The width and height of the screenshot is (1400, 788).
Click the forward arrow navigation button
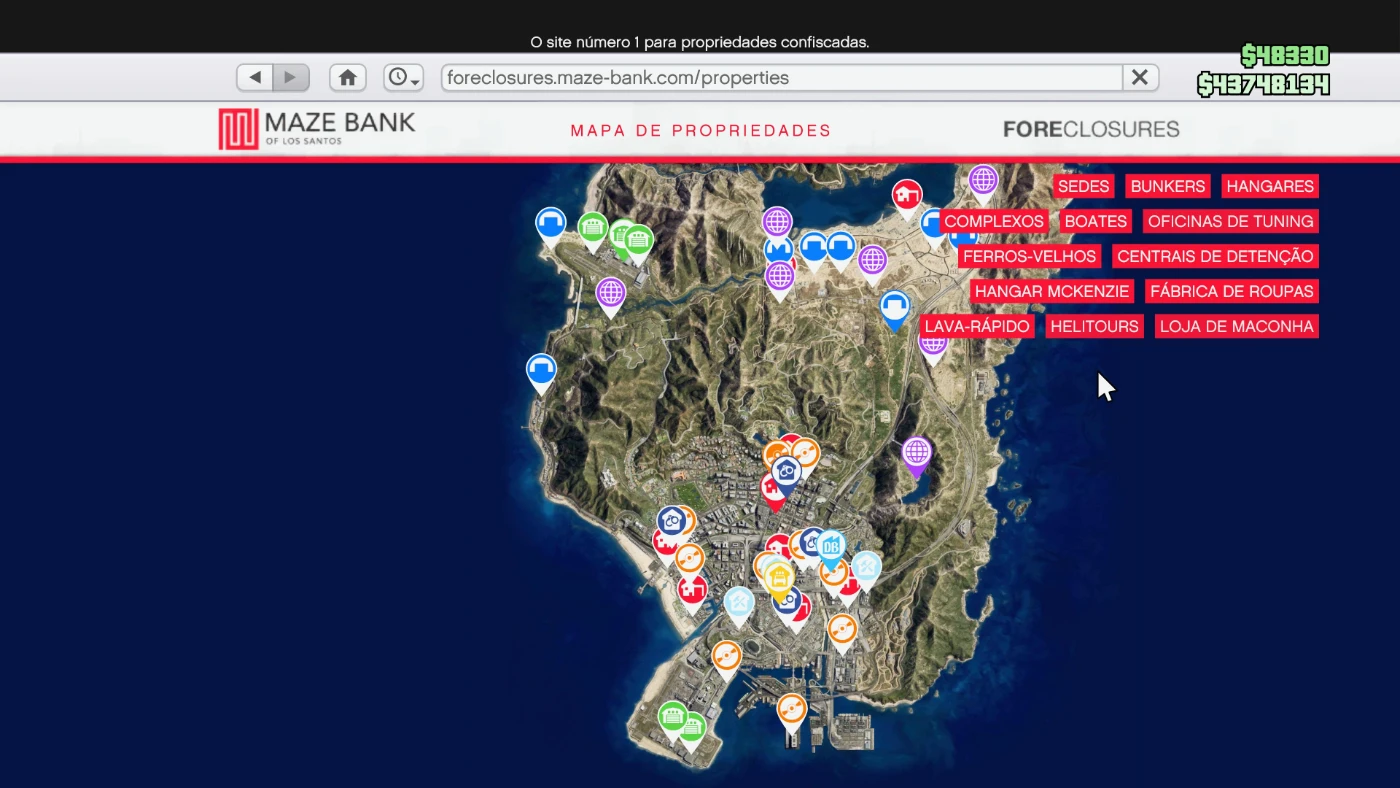291,78
